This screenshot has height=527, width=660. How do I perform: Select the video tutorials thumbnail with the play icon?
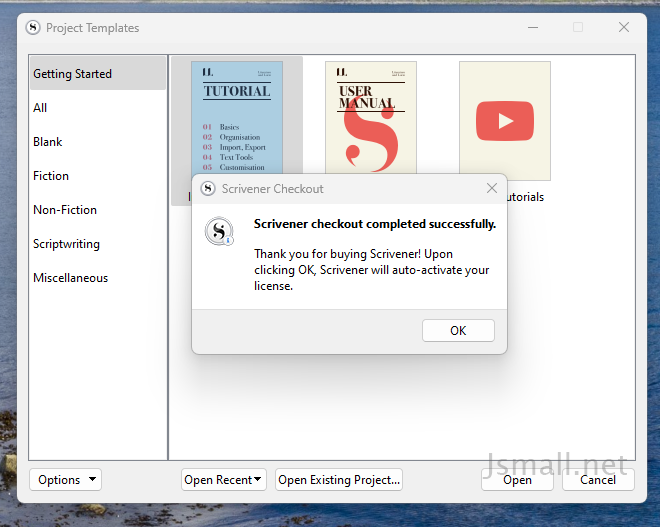coord(505,121)
